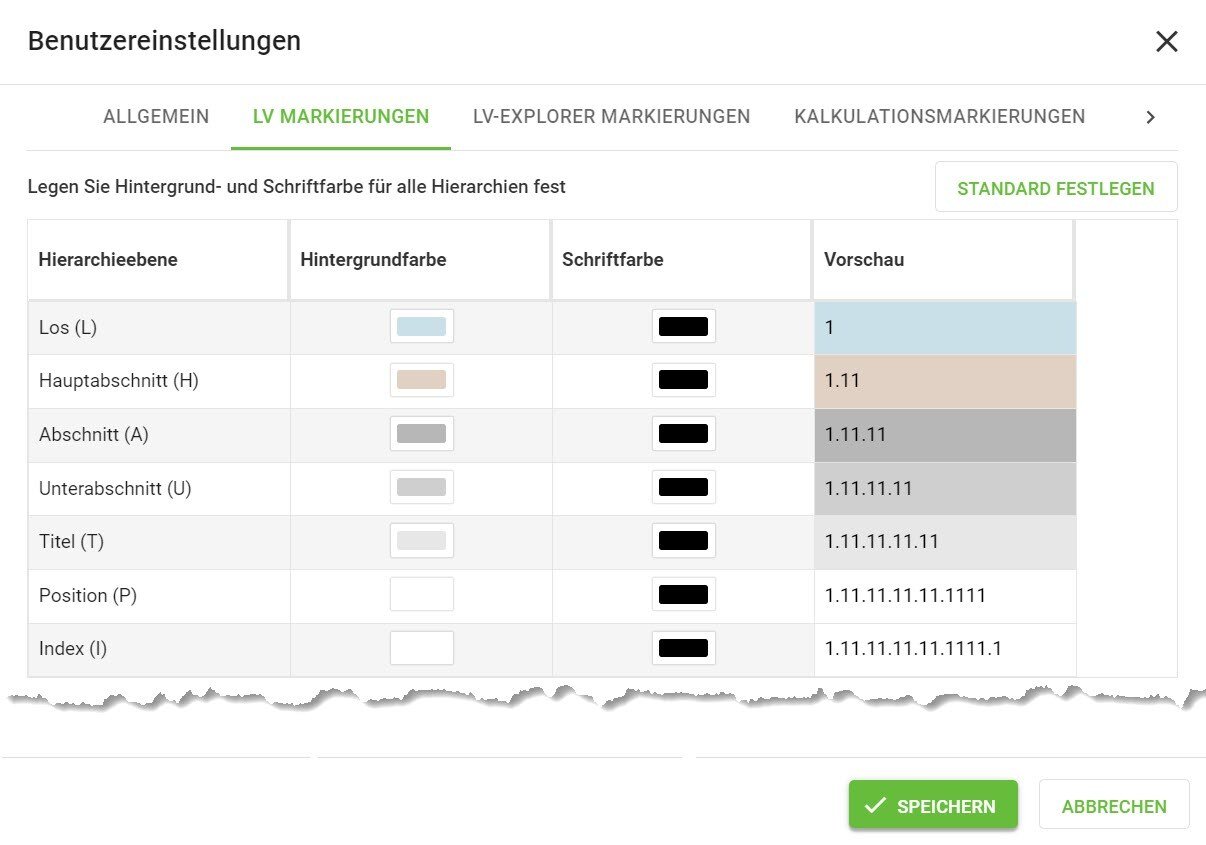Close the Benutzereinstellungen dialog with X
This screenshot has height=845, width=1206.
[x=1166, y=42]
